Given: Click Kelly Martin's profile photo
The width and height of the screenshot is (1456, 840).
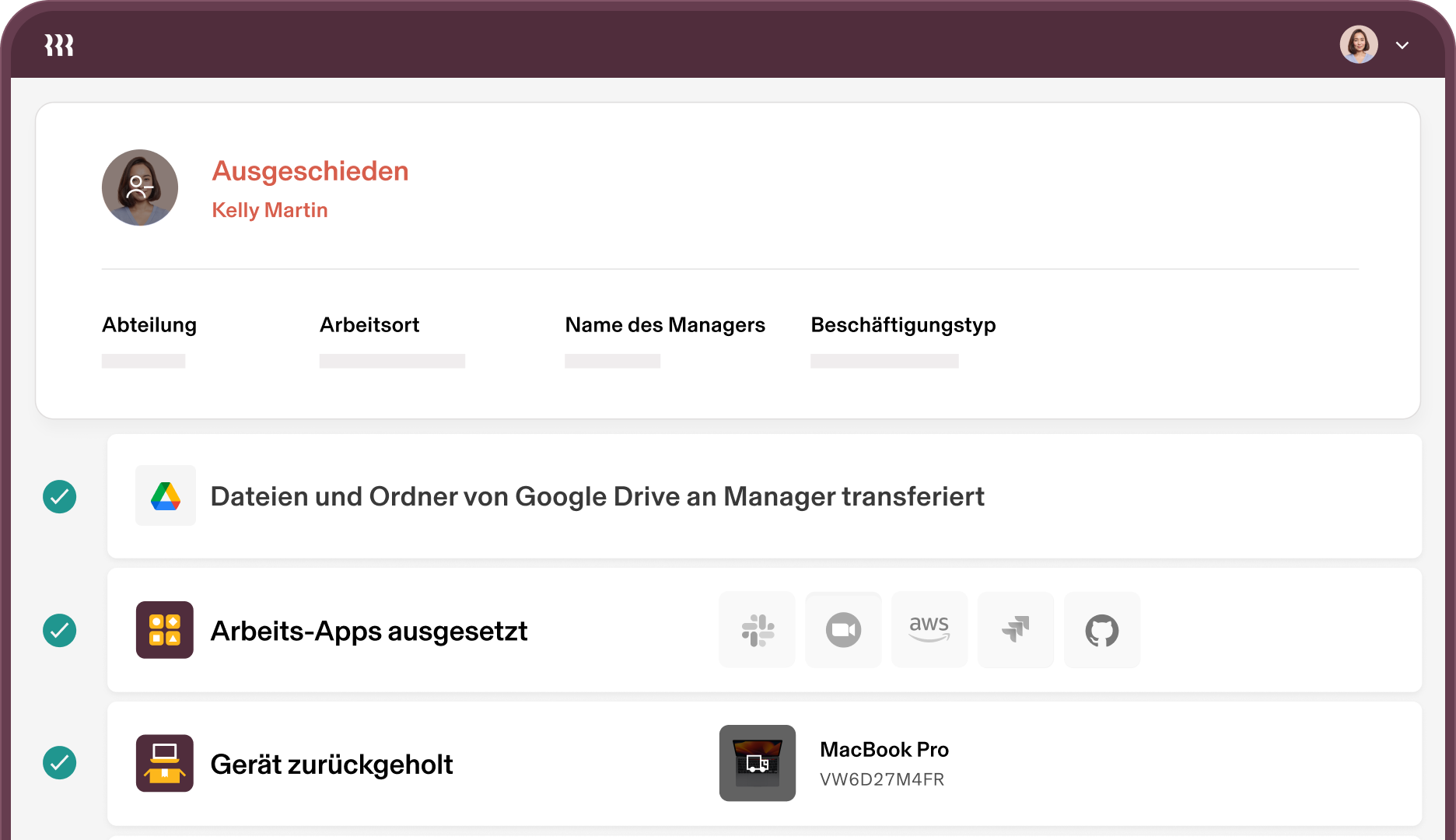Looking at the screenshot, I should [x=140, y=187].
